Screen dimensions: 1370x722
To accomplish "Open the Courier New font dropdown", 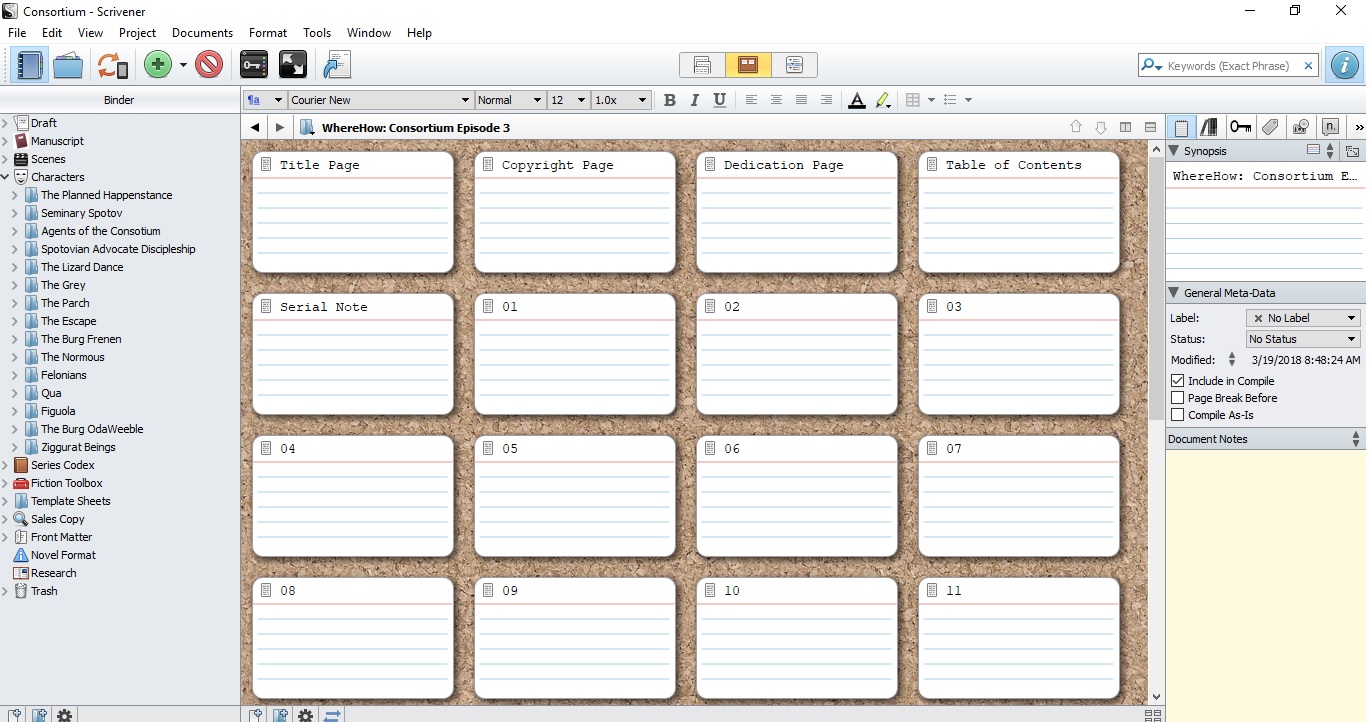I will point(380,100).
